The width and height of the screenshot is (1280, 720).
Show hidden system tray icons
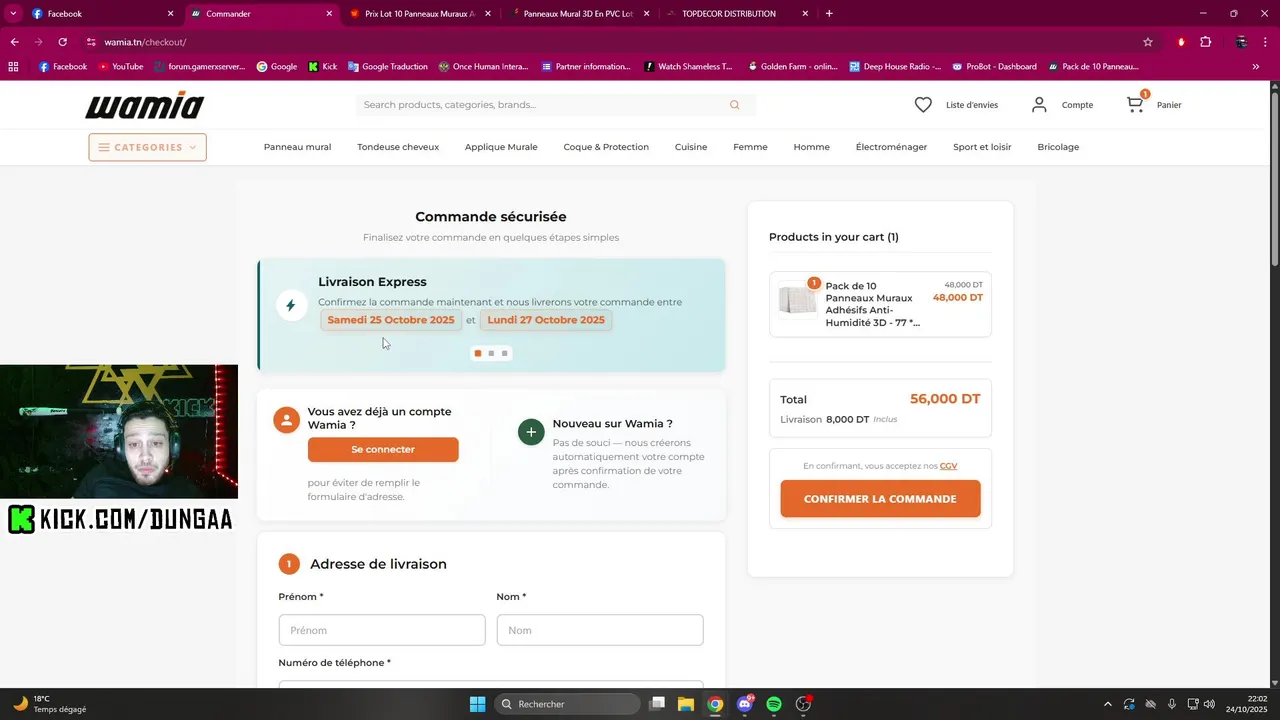pyautogui.click(x=1107, y=704)
